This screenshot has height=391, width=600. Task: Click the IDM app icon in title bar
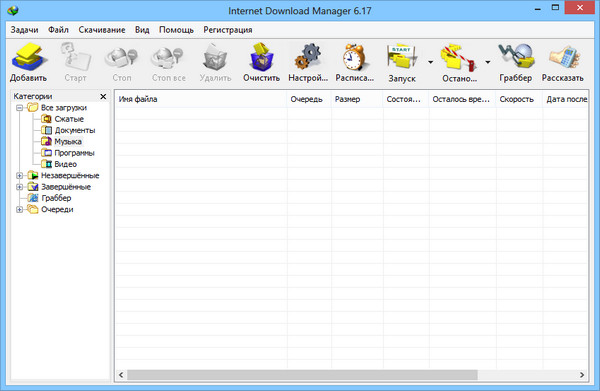pos(13,10)
